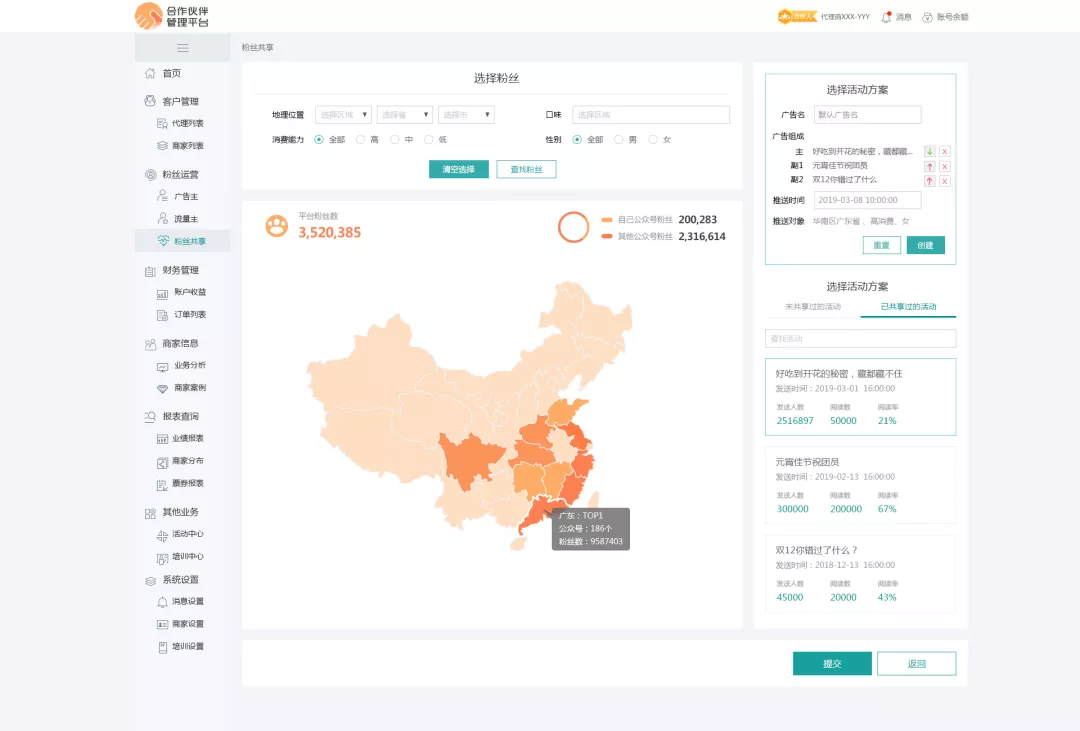Remove the 副1 ad with its X icon

coord(944,166)
